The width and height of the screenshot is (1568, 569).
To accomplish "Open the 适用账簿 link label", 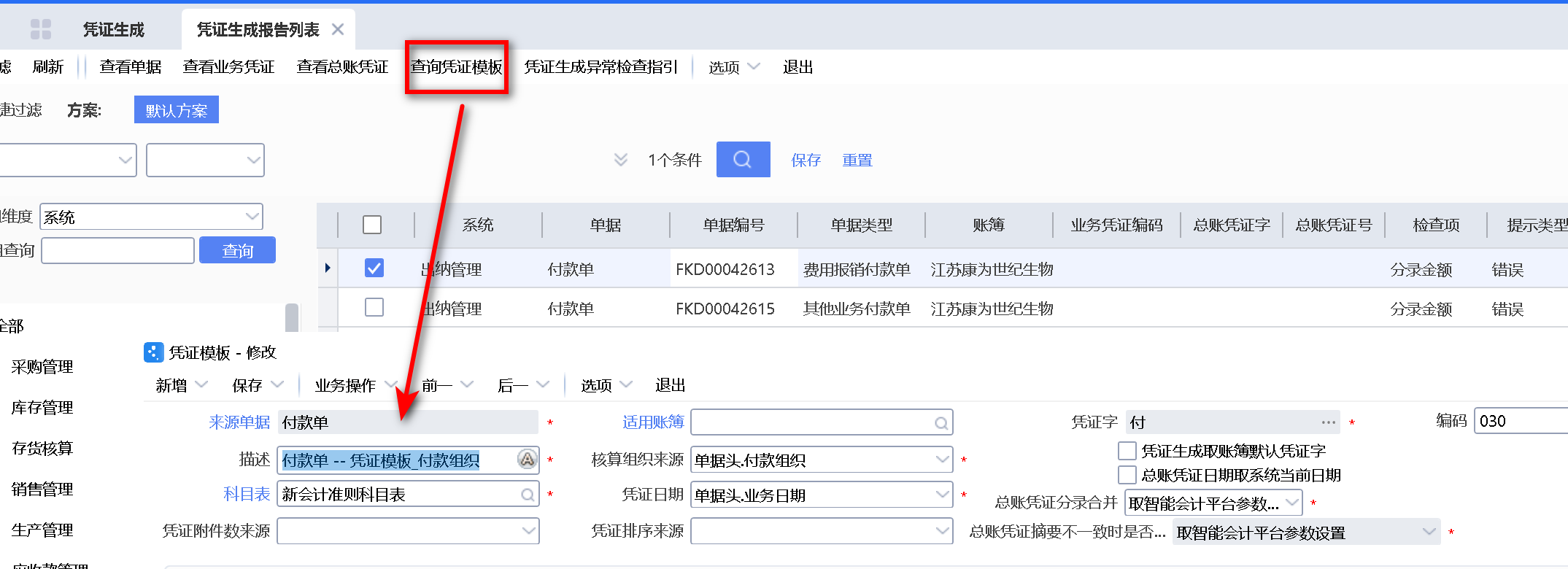I will point(653,422).
